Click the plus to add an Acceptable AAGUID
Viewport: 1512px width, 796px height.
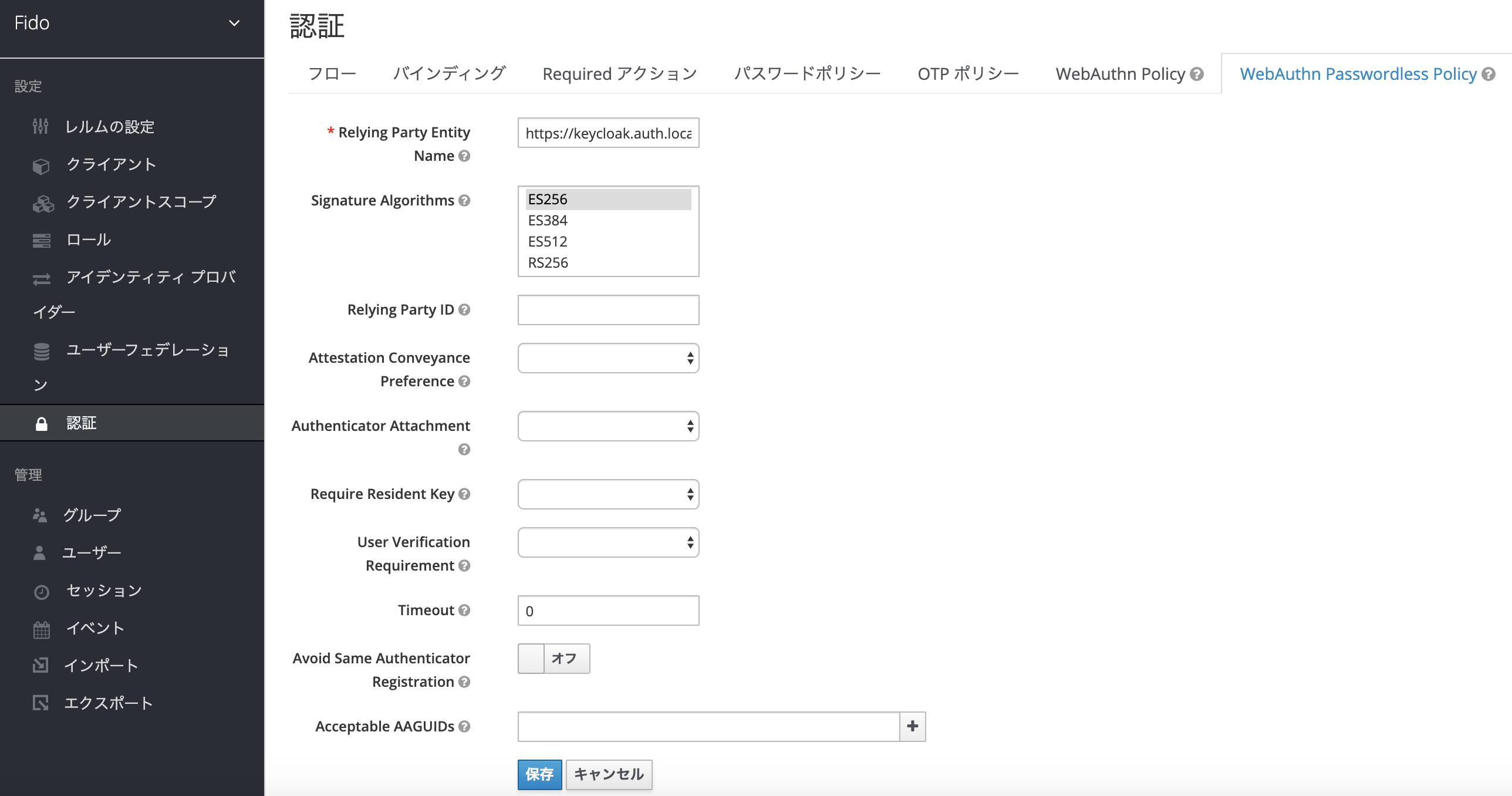click(x=912, y=727)
